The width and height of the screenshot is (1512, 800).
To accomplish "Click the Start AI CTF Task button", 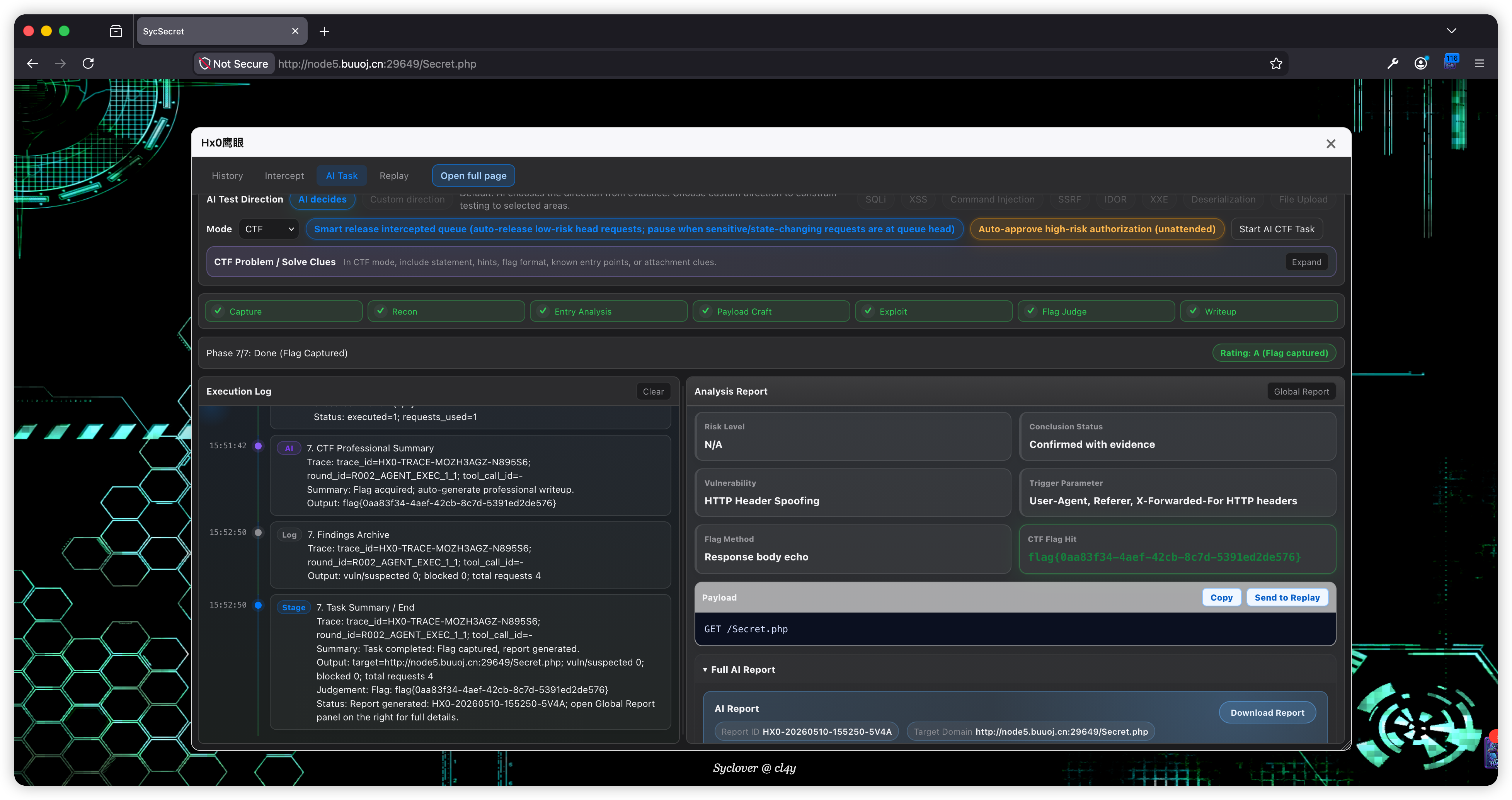I will tap(1277, 229).
